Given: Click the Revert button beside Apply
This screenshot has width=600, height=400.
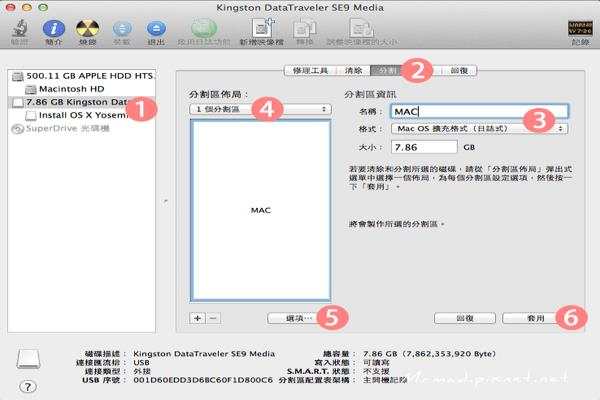Looking at the screenshot, I should [x=465, y=318].
